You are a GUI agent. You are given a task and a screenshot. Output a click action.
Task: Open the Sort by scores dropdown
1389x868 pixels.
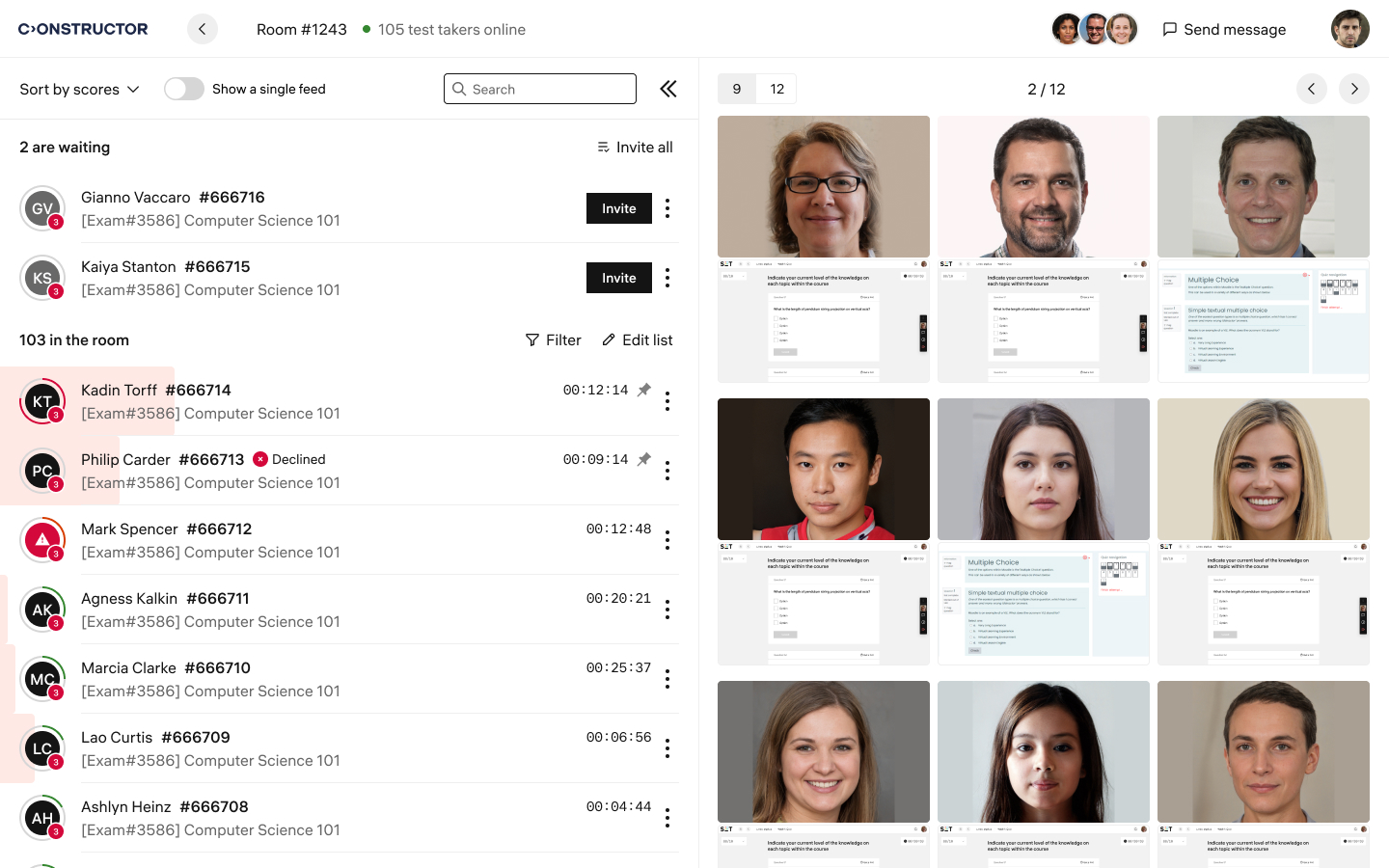(x=80, y=89)
